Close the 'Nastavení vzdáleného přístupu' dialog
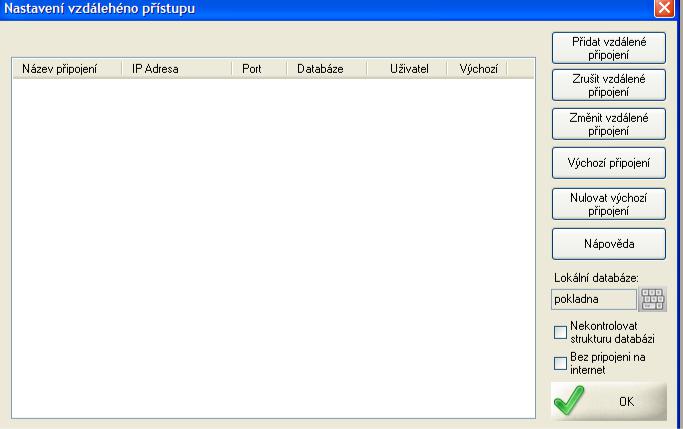The height and width of the screenshot is (429, 683). click(x=671, y=8)
